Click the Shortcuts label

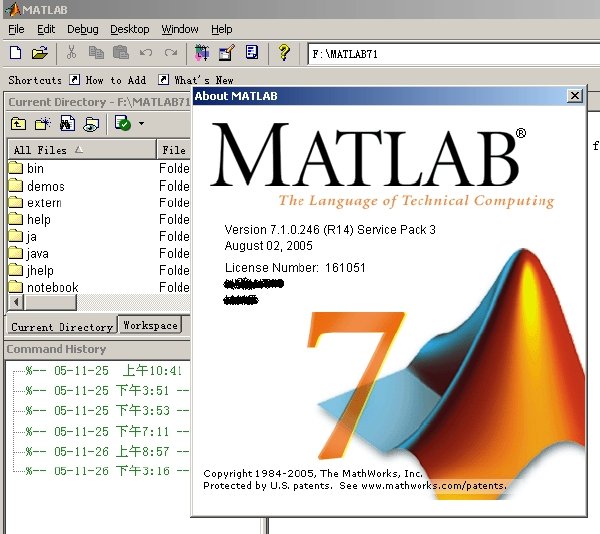pos(35,80)
